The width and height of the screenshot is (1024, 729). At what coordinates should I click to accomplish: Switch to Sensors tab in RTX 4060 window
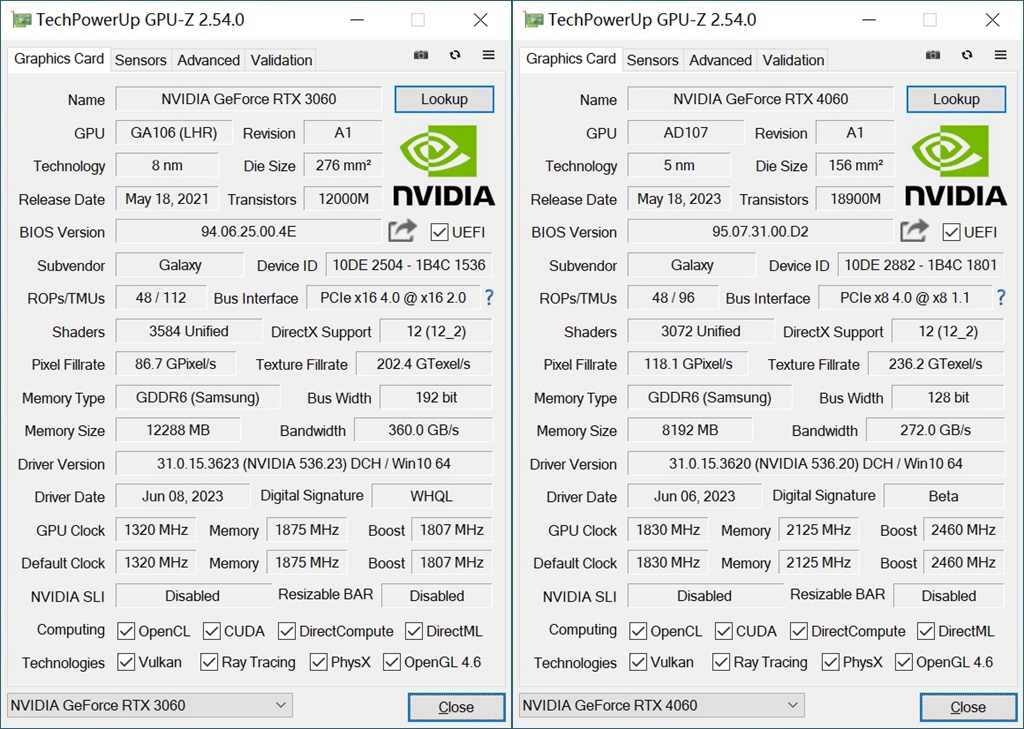pos(652,60)
